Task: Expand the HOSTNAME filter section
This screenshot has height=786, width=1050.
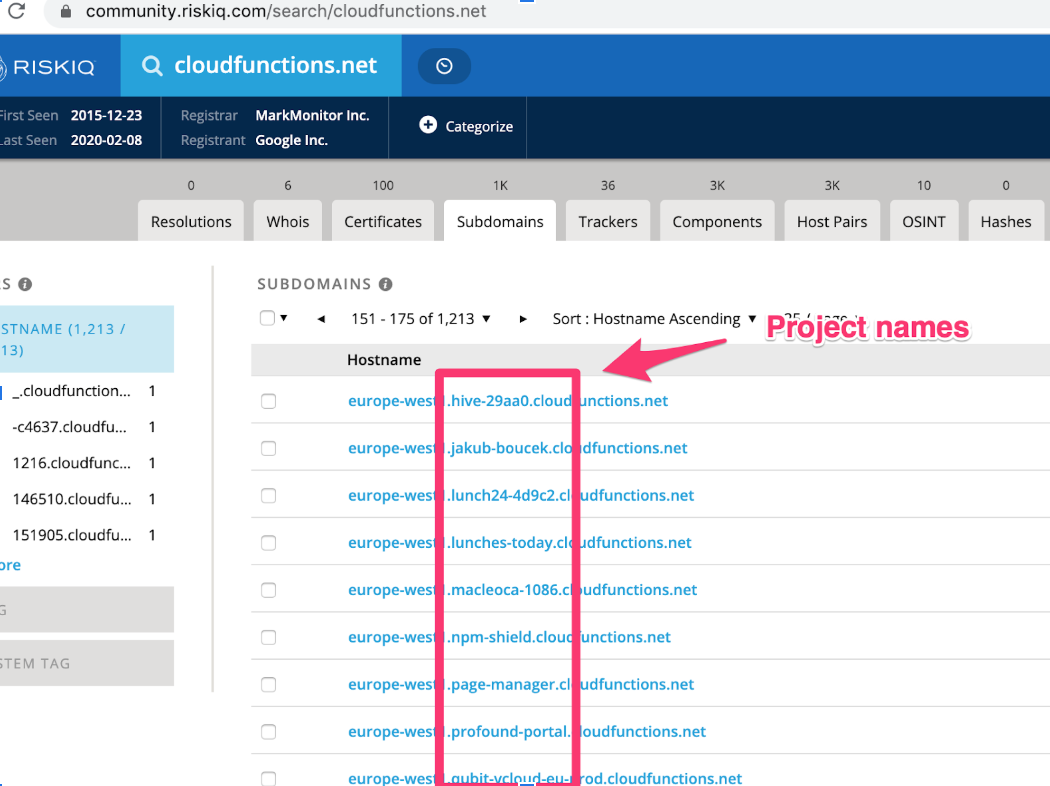Action: tap(87, 339)
